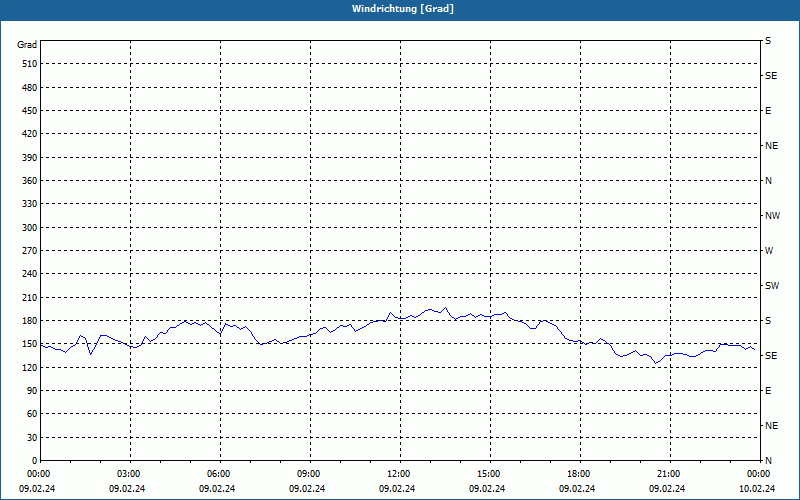Pick the 180 label on the left axis
Viewport: 800px width, 500px height.
[30, 321]
